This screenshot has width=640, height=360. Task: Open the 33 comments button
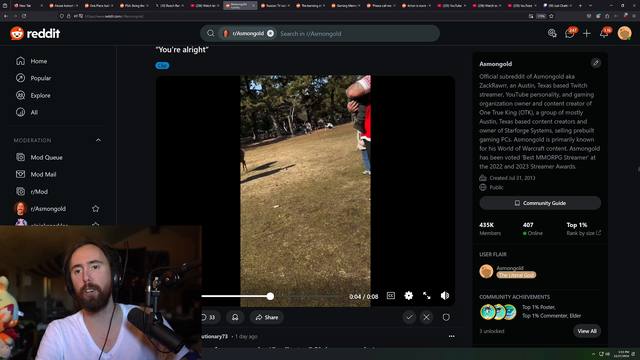[x=210, y=317]
